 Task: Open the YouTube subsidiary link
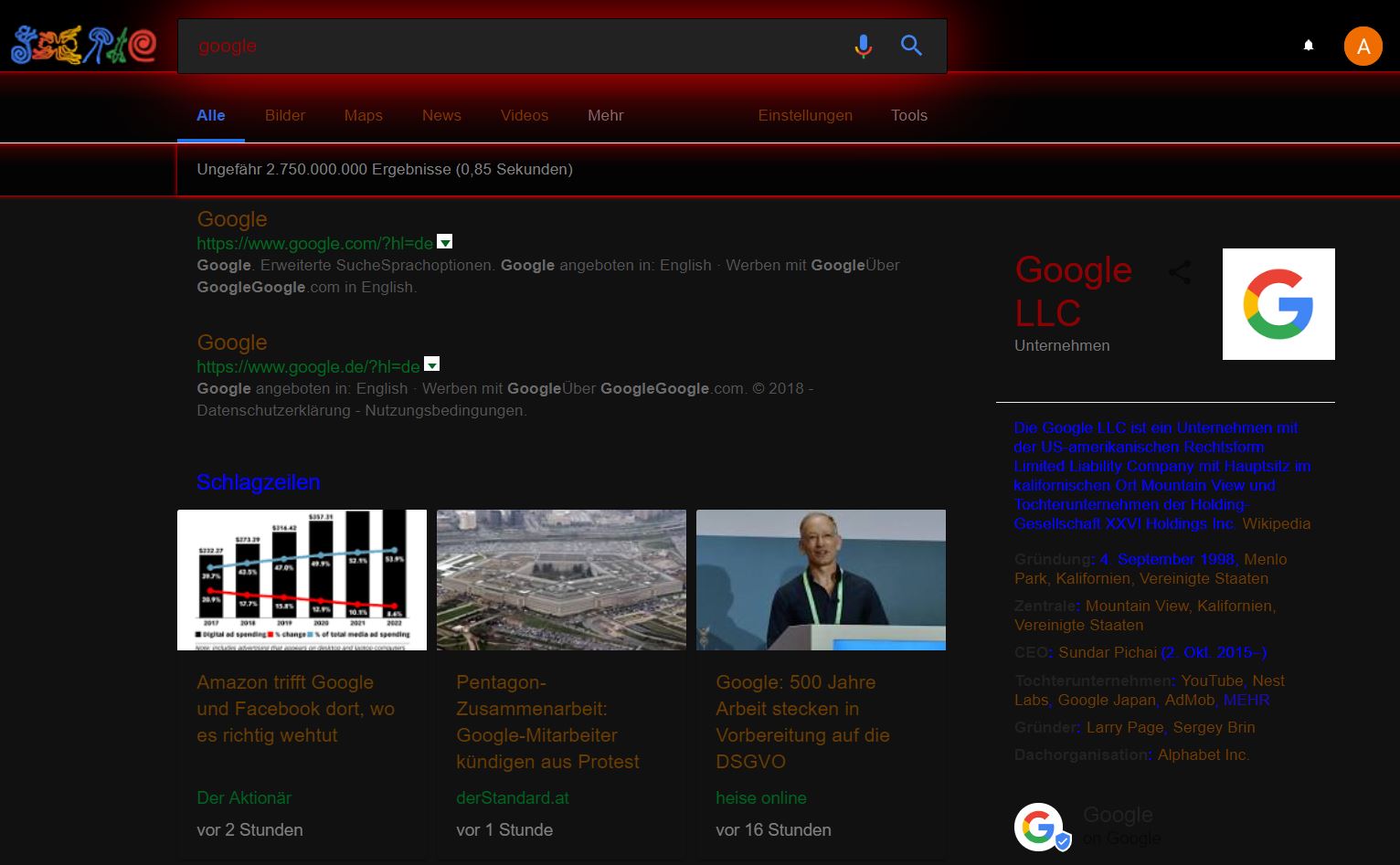coord(1212,680)
